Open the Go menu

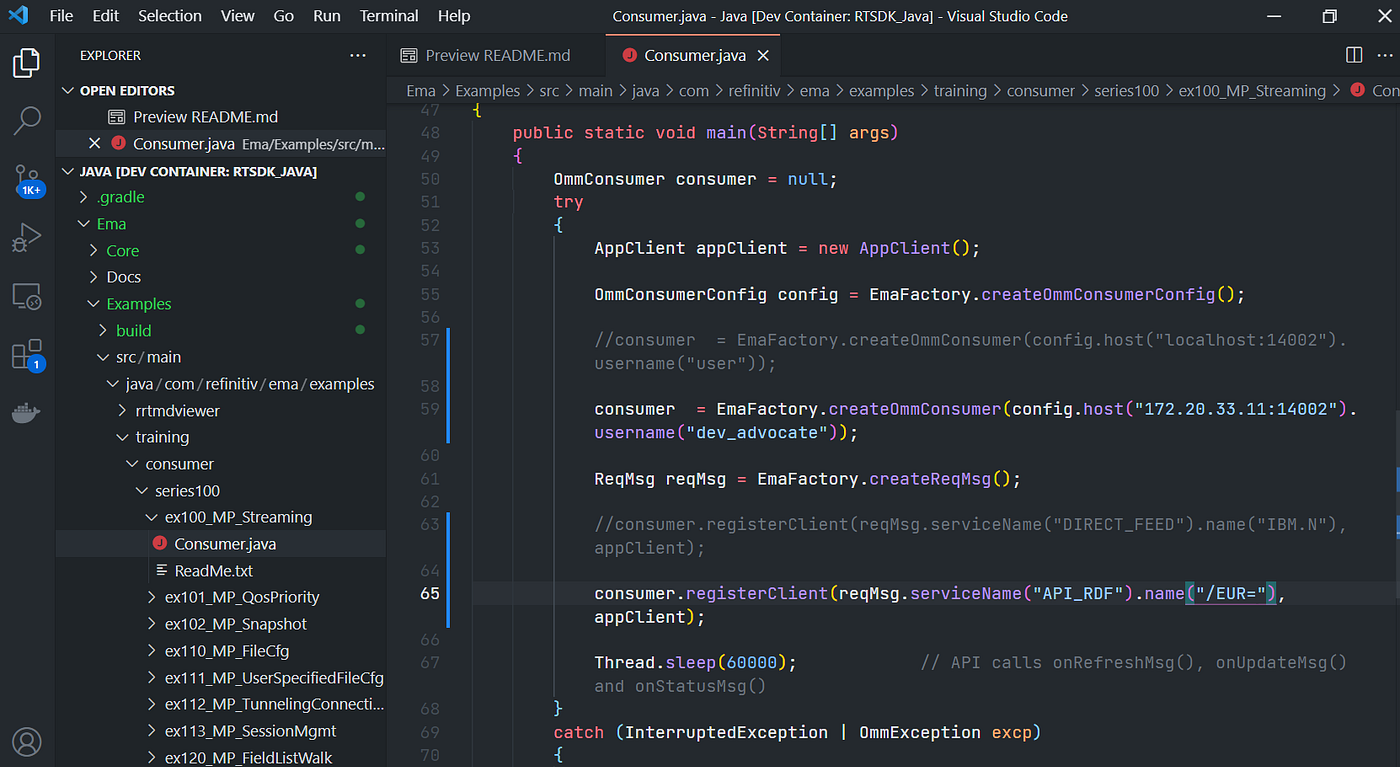click(x=284, y=16)
